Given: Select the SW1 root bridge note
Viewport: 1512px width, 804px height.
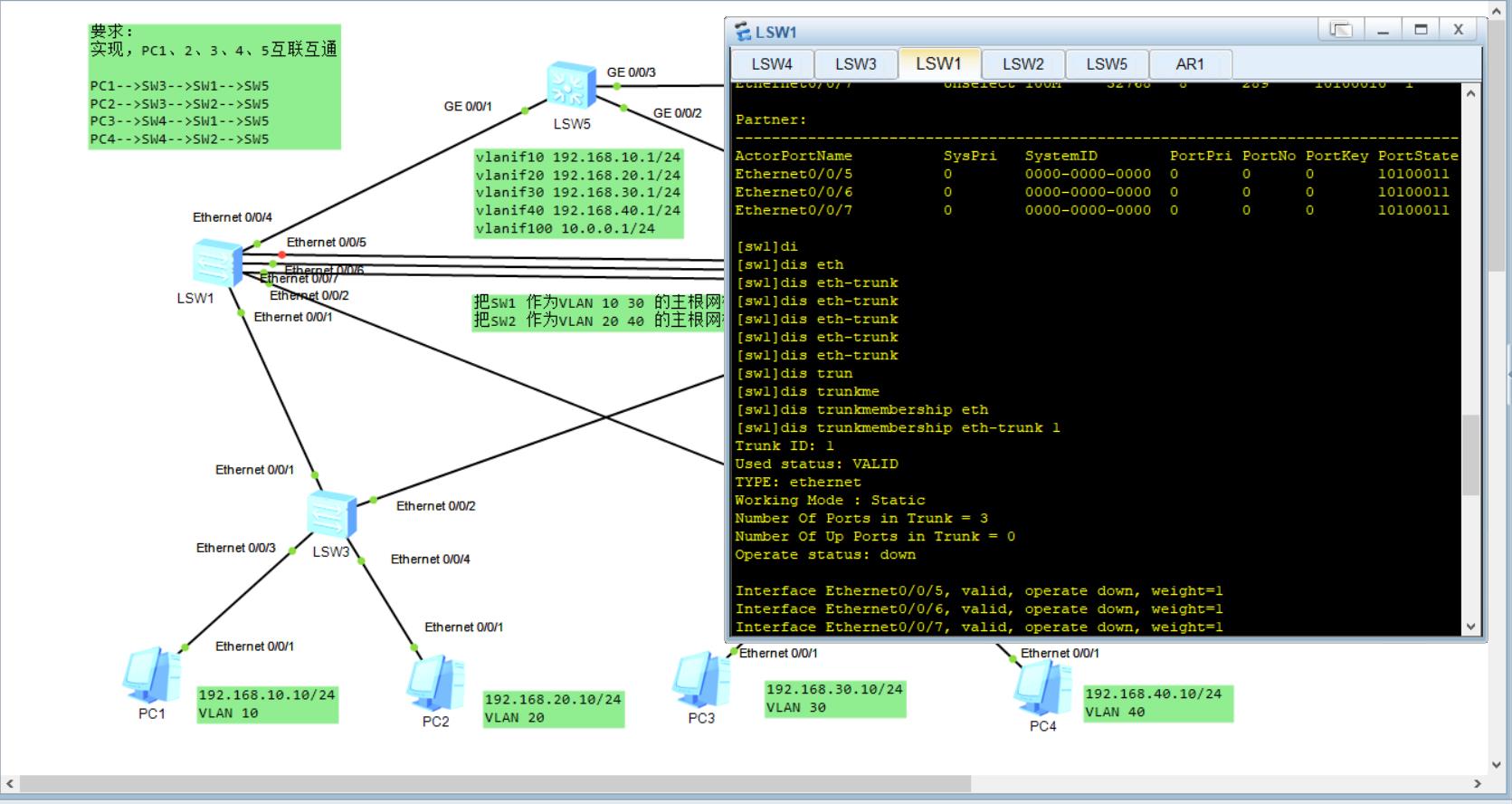Looking at the screenshot, I should click(598, 311).
